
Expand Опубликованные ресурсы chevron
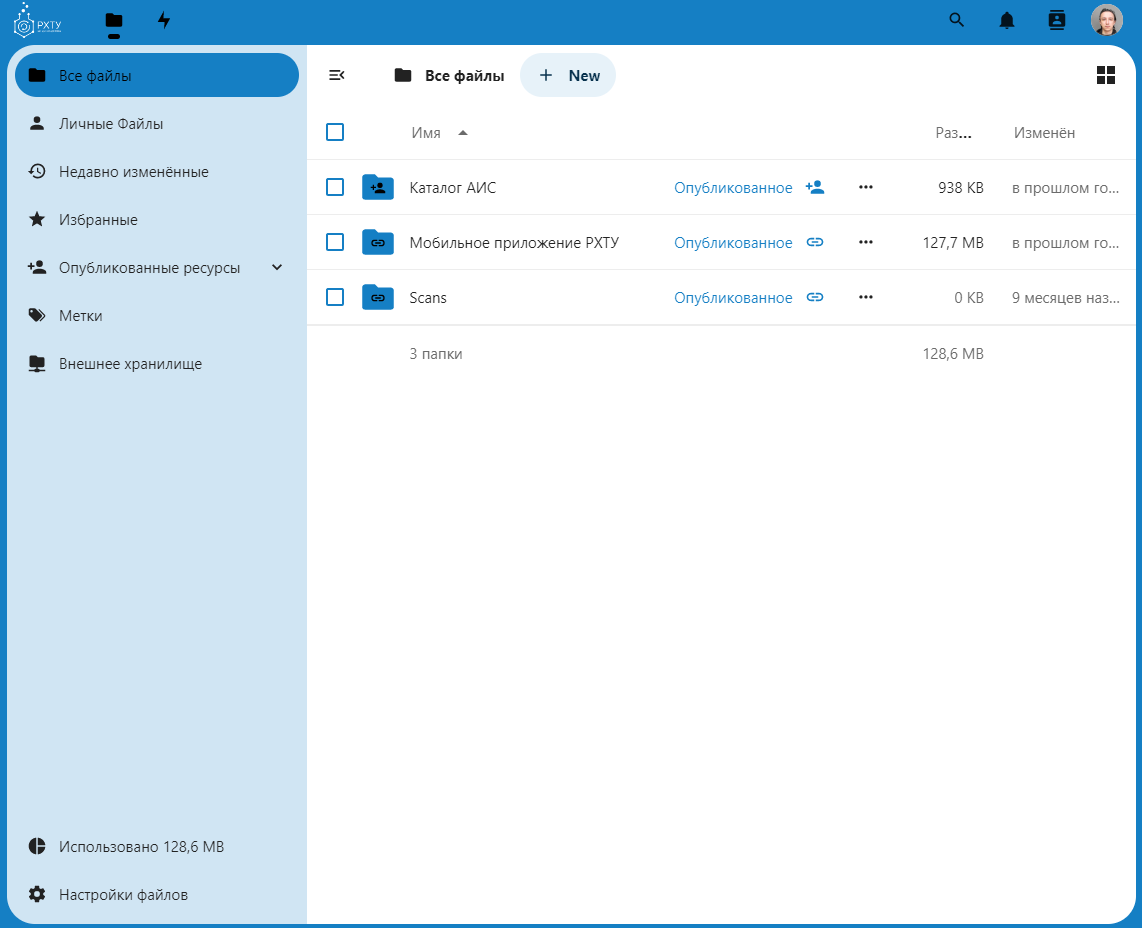pyautogui.click(x=277, y=267)
